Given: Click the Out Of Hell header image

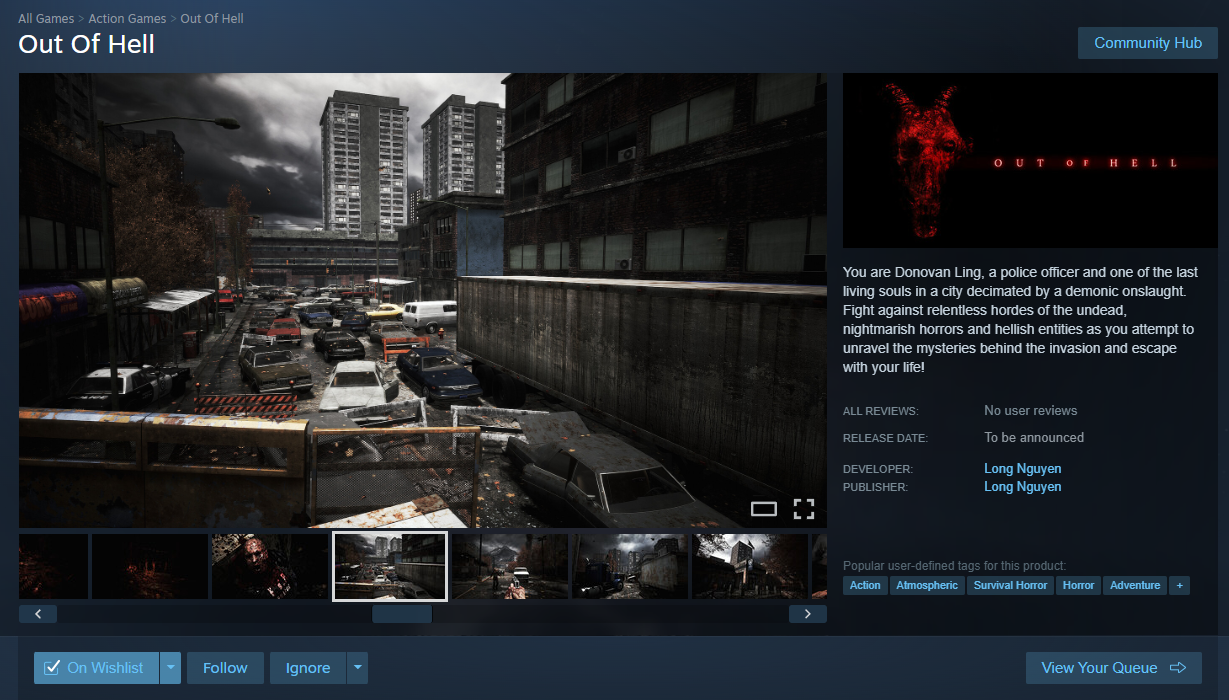Looking at the screenshot, I should 1031,160.
